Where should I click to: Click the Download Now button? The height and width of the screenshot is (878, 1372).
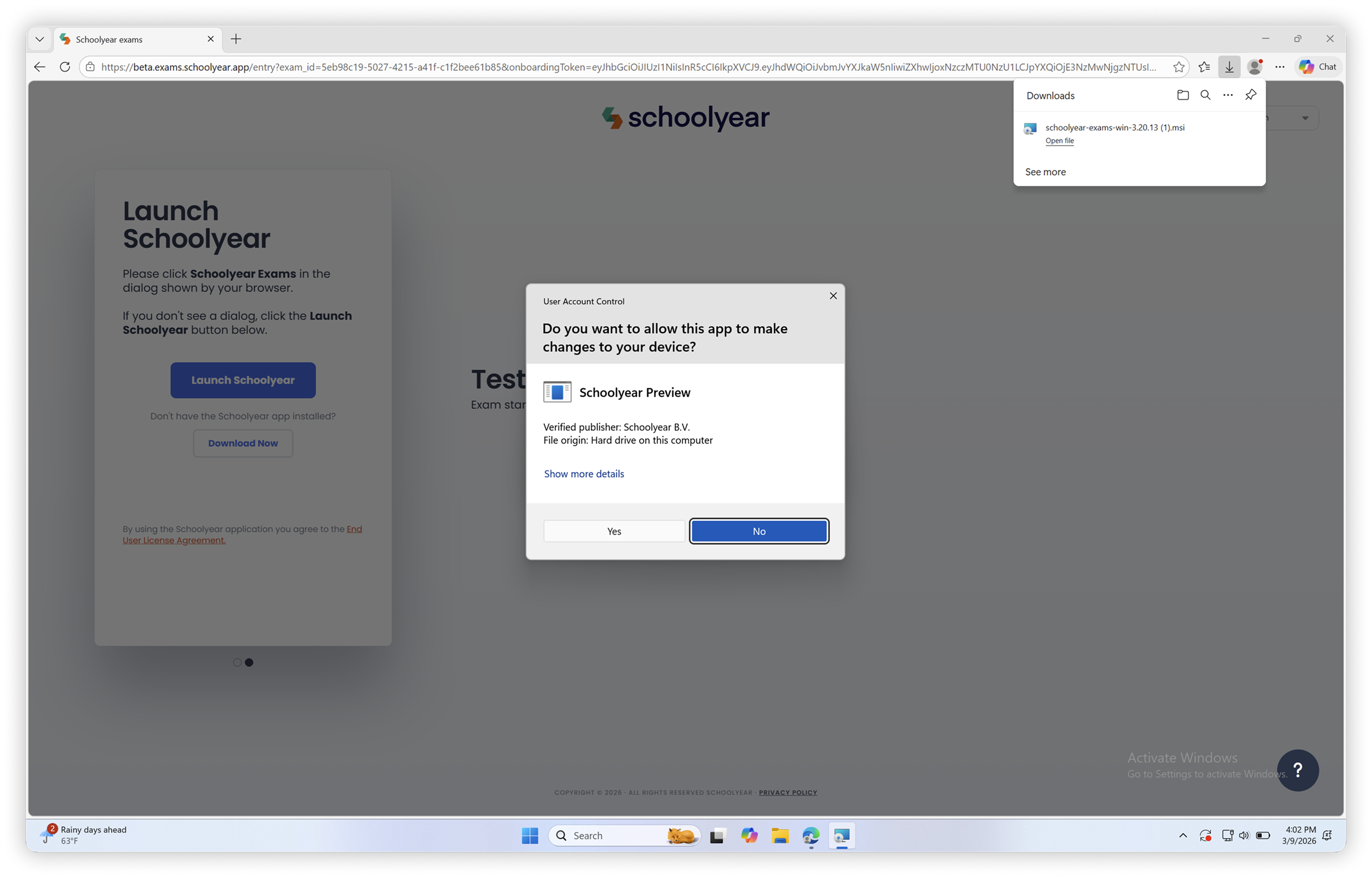(x=243, y=443)
